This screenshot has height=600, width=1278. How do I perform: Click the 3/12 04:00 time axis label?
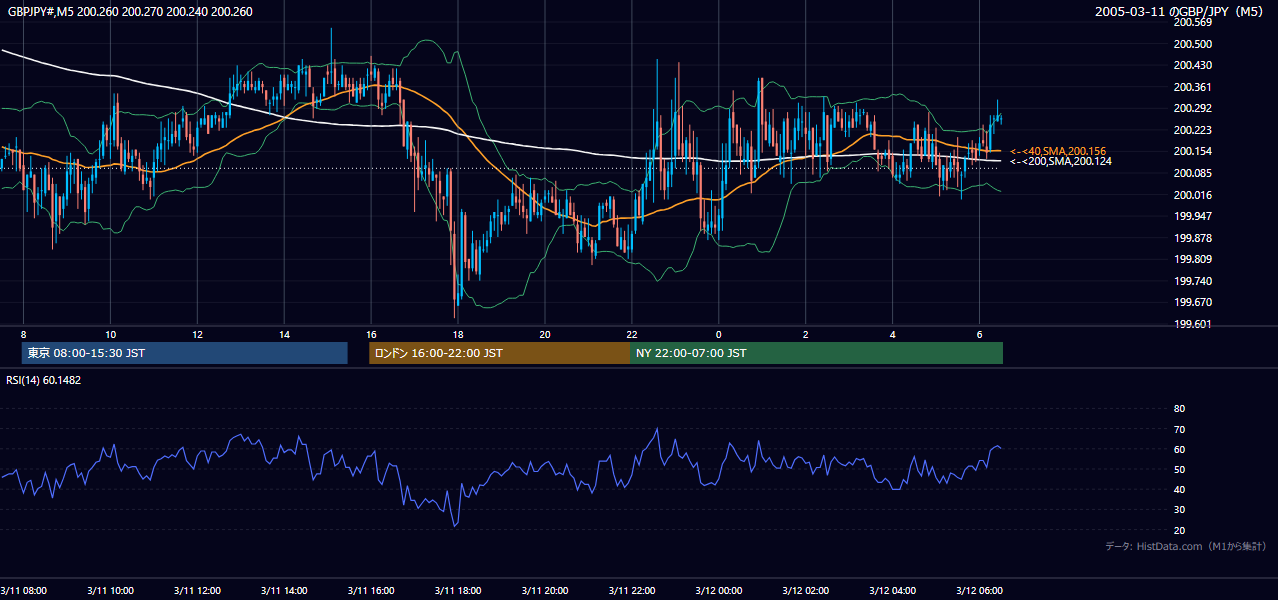893,590
